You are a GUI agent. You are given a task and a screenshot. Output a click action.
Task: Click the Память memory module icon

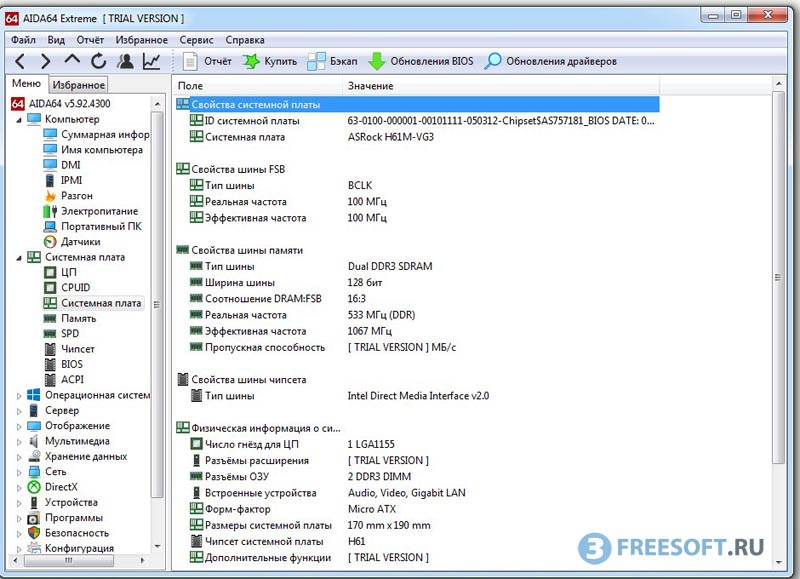(50, 318)
